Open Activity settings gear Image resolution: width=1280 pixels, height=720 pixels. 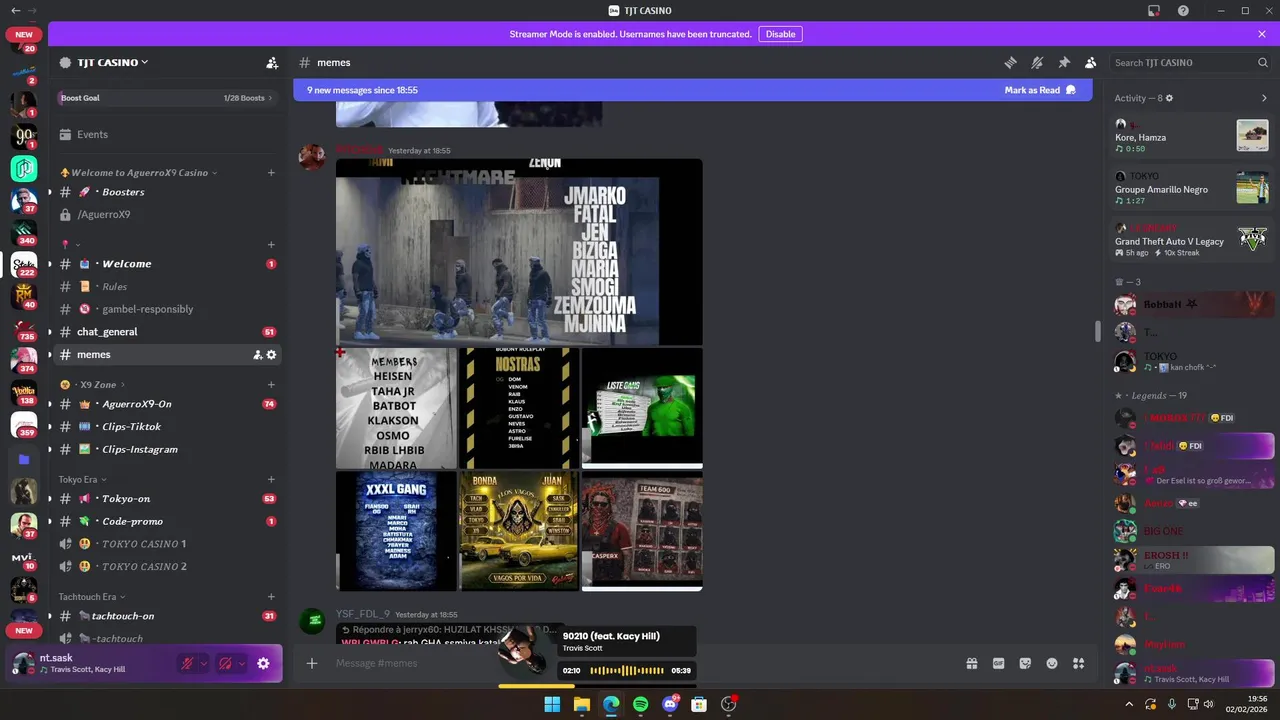tap(1169, 98)
